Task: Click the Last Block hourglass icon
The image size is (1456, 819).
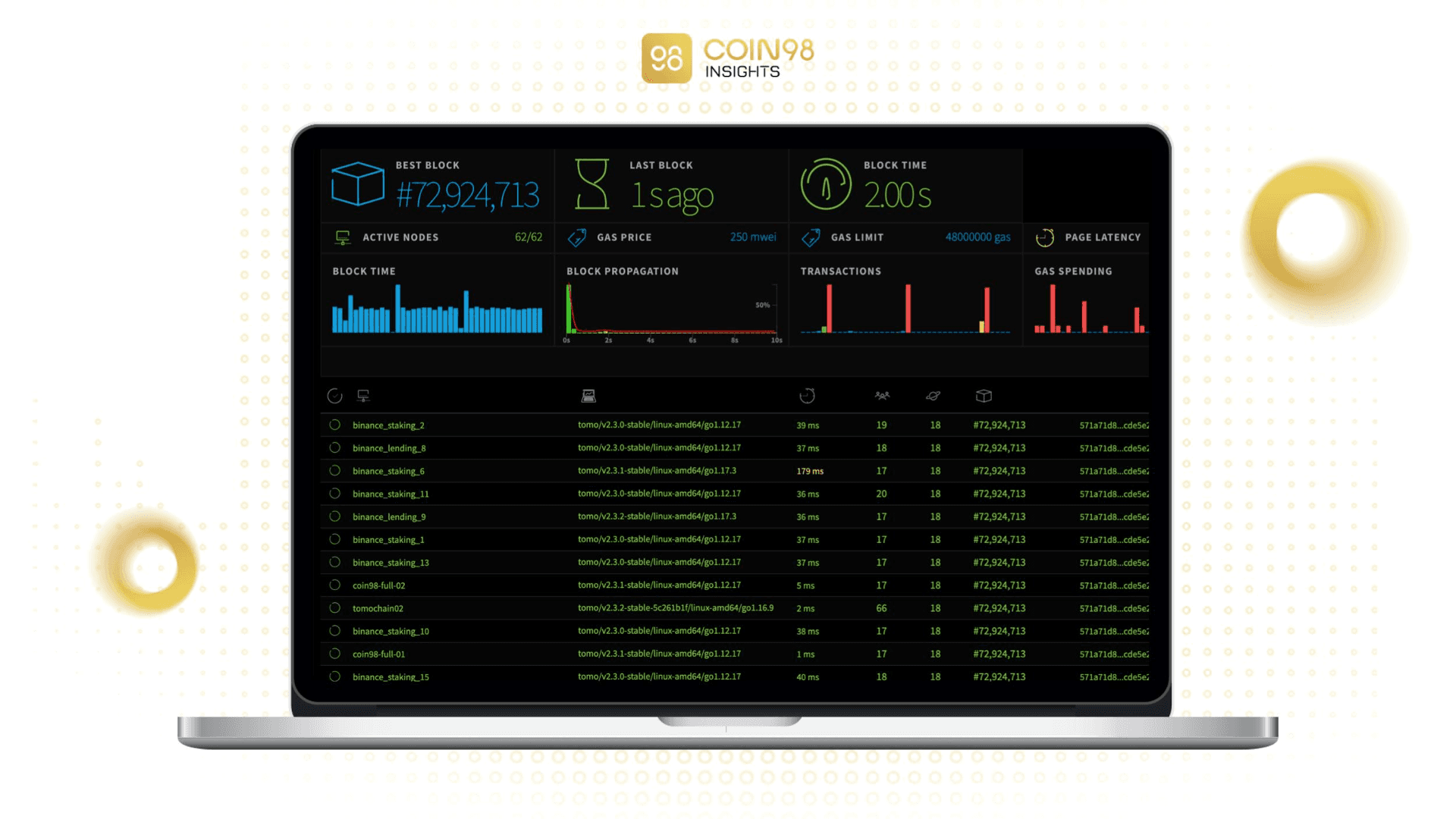Action: point(591,184)
